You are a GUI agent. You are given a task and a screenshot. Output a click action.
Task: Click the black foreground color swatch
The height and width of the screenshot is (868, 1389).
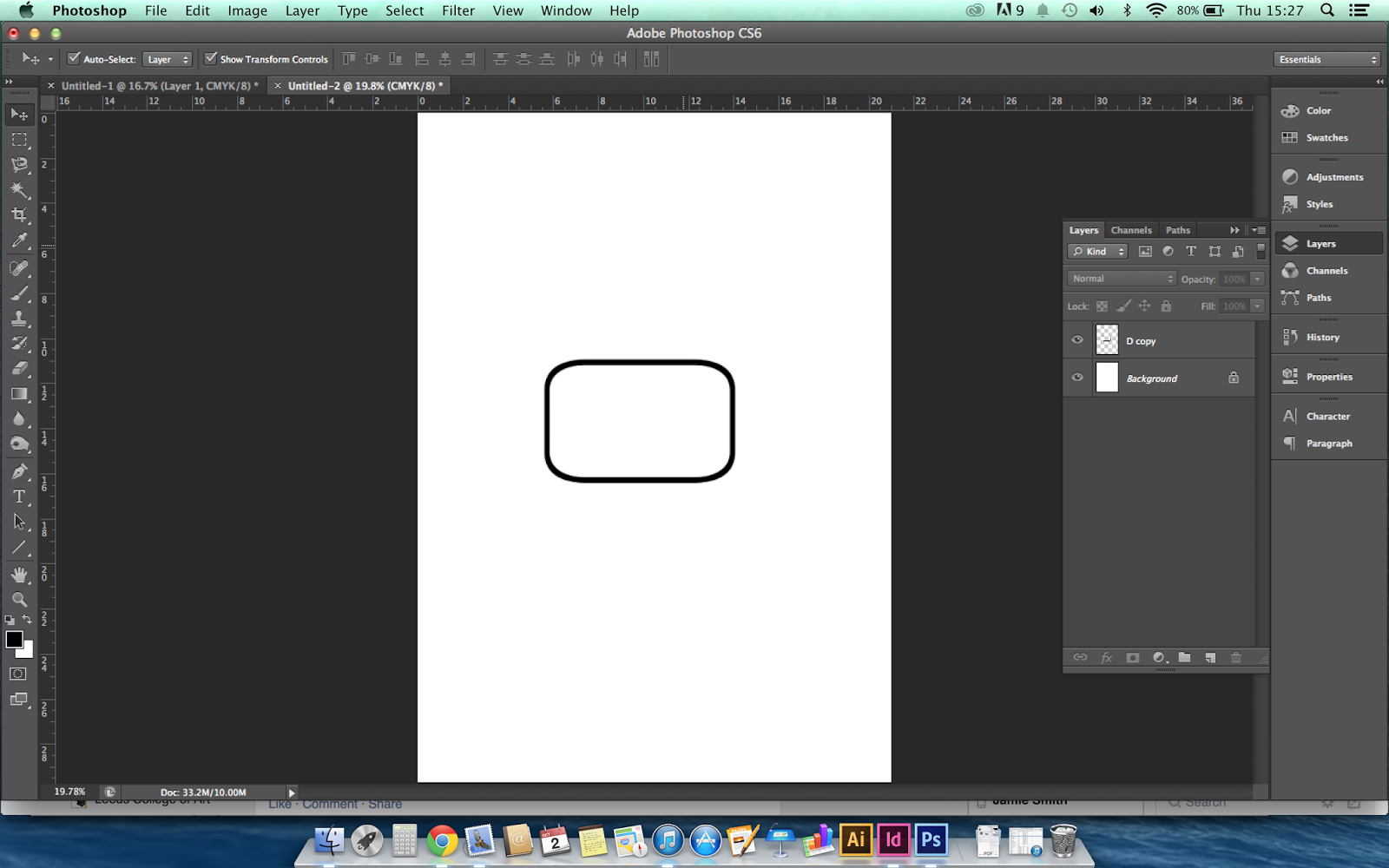[x=14, y=640]
